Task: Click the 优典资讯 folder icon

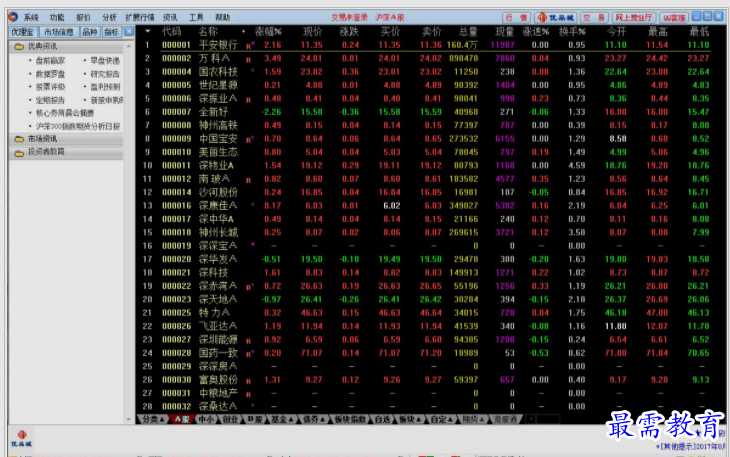Action: click(x=18, y=47)
